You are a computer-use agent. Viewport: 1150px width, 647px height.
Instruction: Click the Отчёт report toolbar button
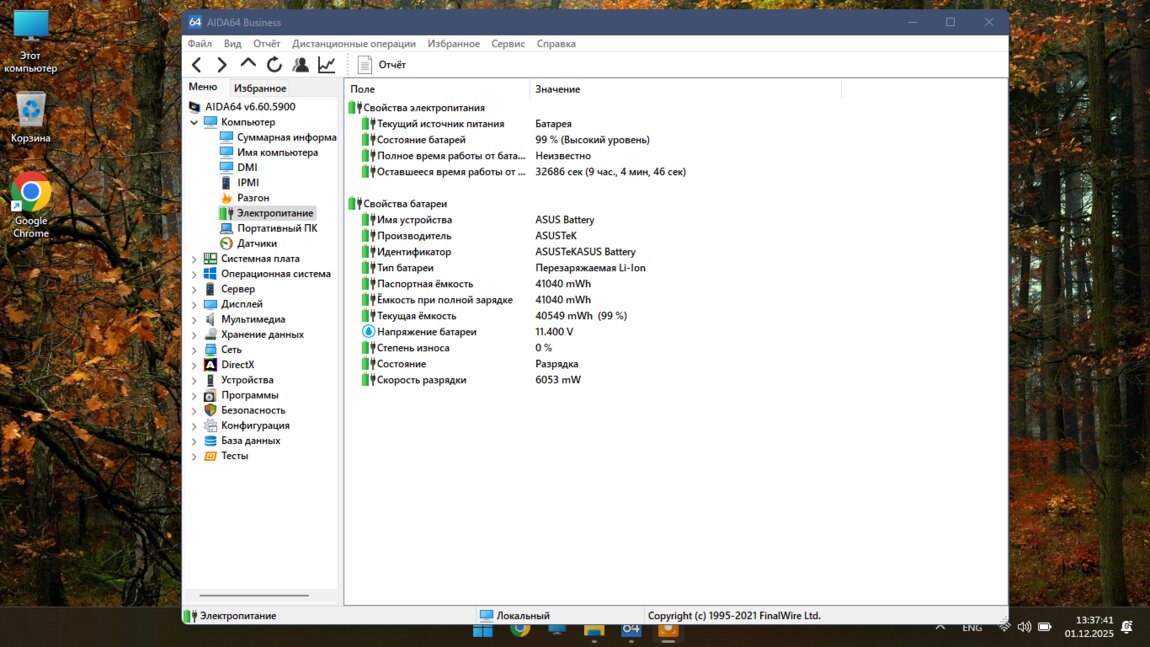pyautogui.click(x=382, y=65)
